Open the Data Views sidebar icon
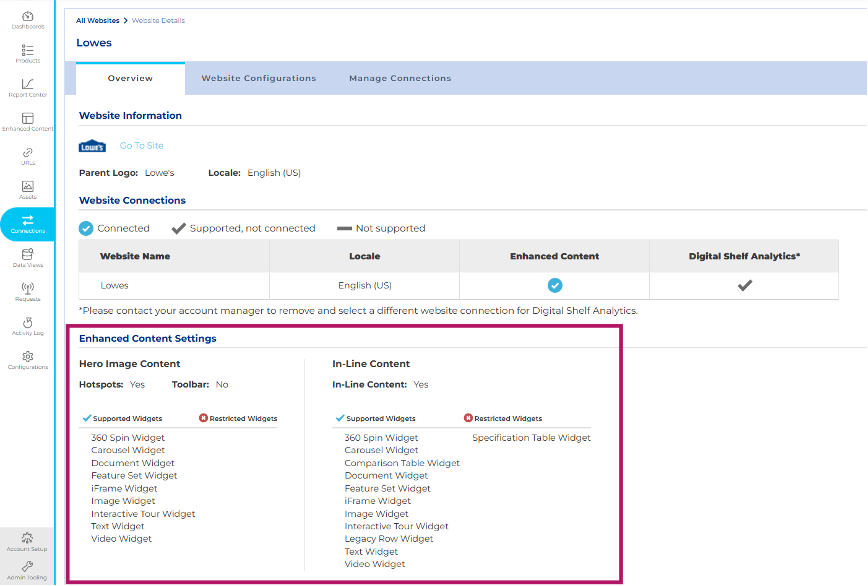868x586 pixels. [28, 255]
